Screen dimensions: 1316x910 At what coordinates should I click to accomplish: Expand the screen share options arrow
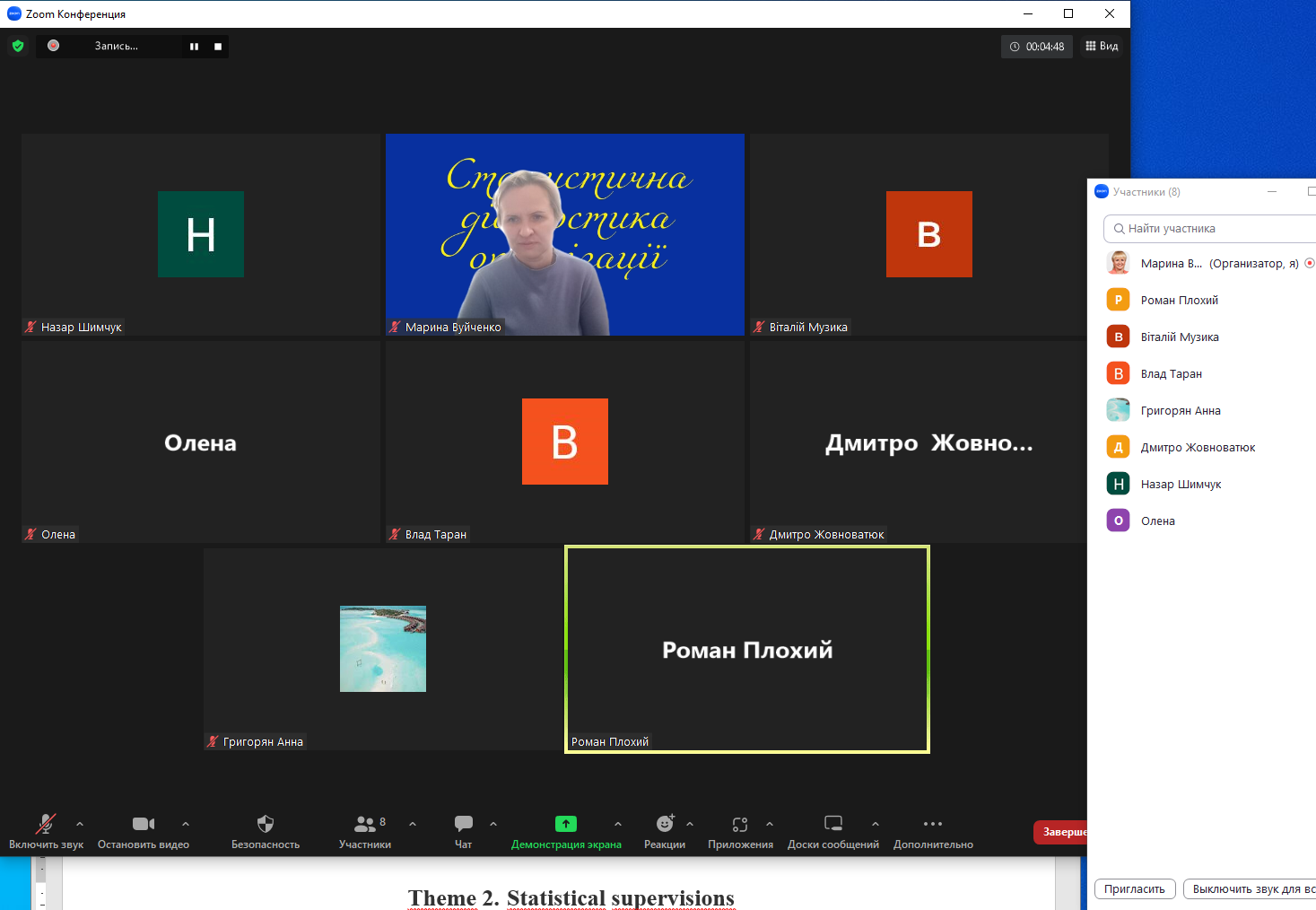click(618, 823)
